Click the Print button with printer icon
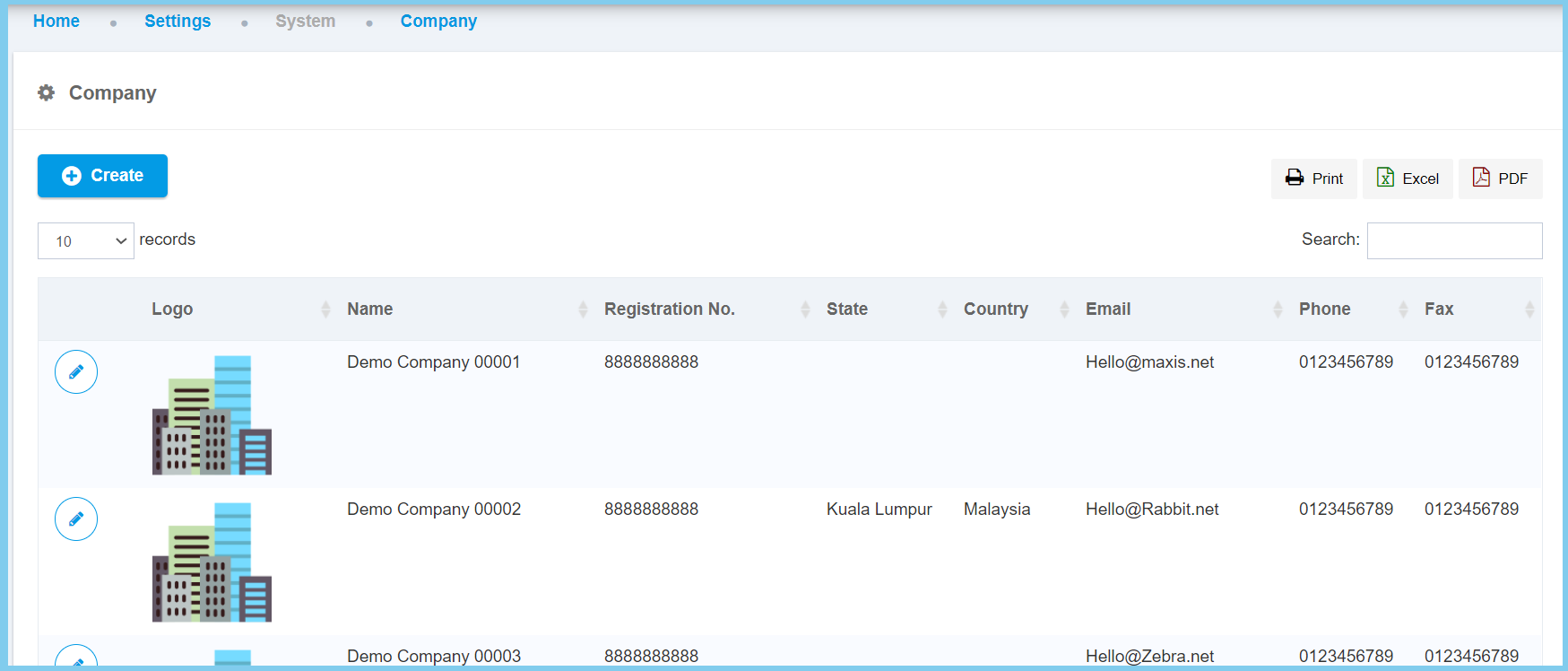 click(1313, 179)
